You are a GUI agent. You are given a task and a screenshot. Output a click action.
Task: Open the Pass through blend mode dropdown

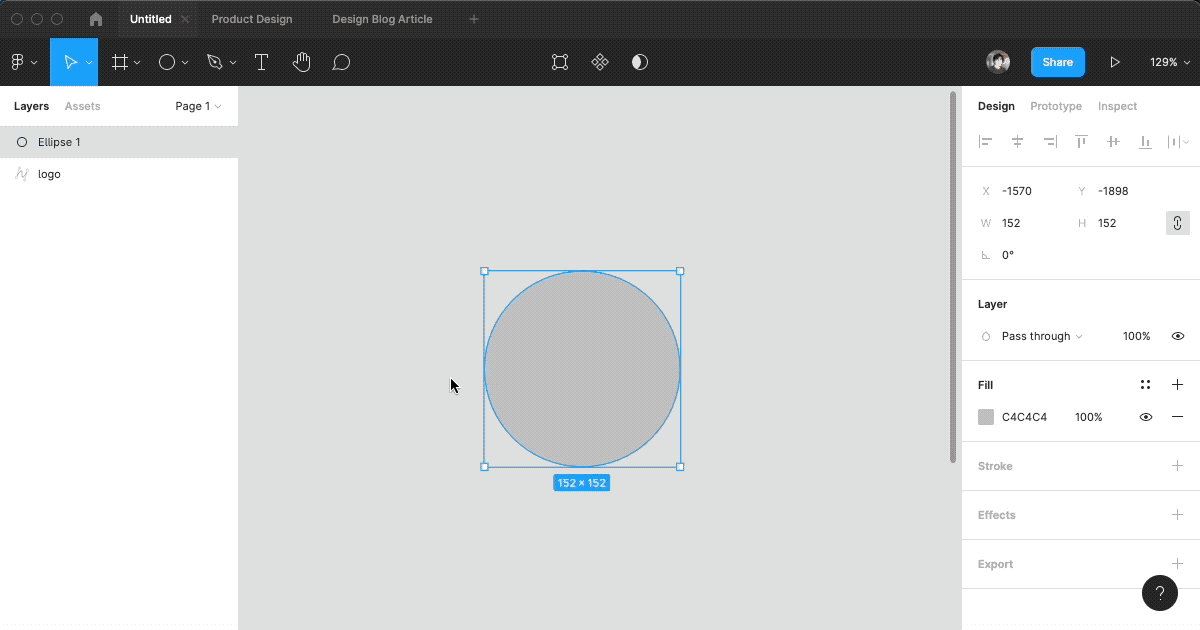1041,336
